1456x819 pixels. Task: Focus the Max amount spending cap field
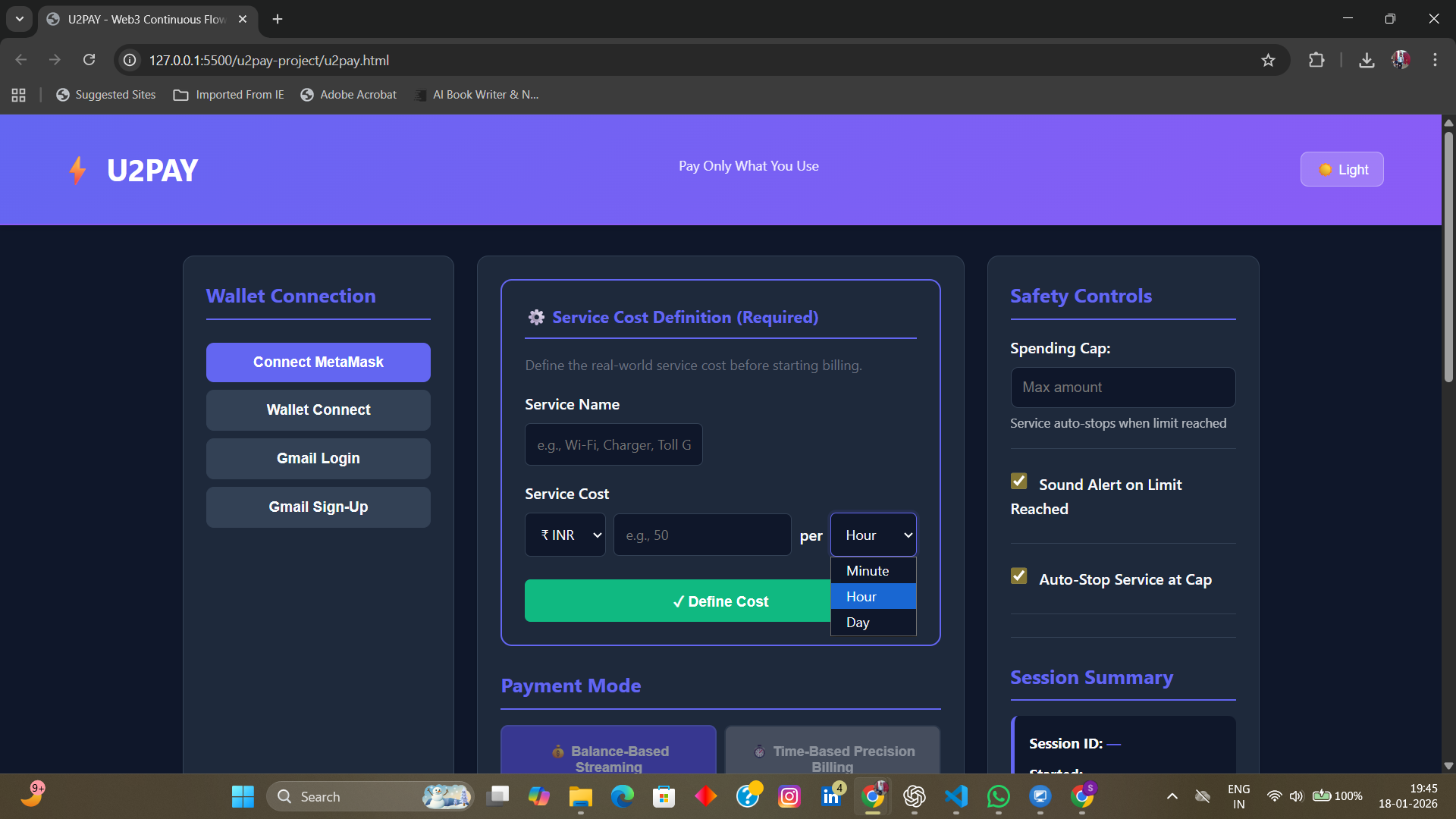[x=1122, y=388]
